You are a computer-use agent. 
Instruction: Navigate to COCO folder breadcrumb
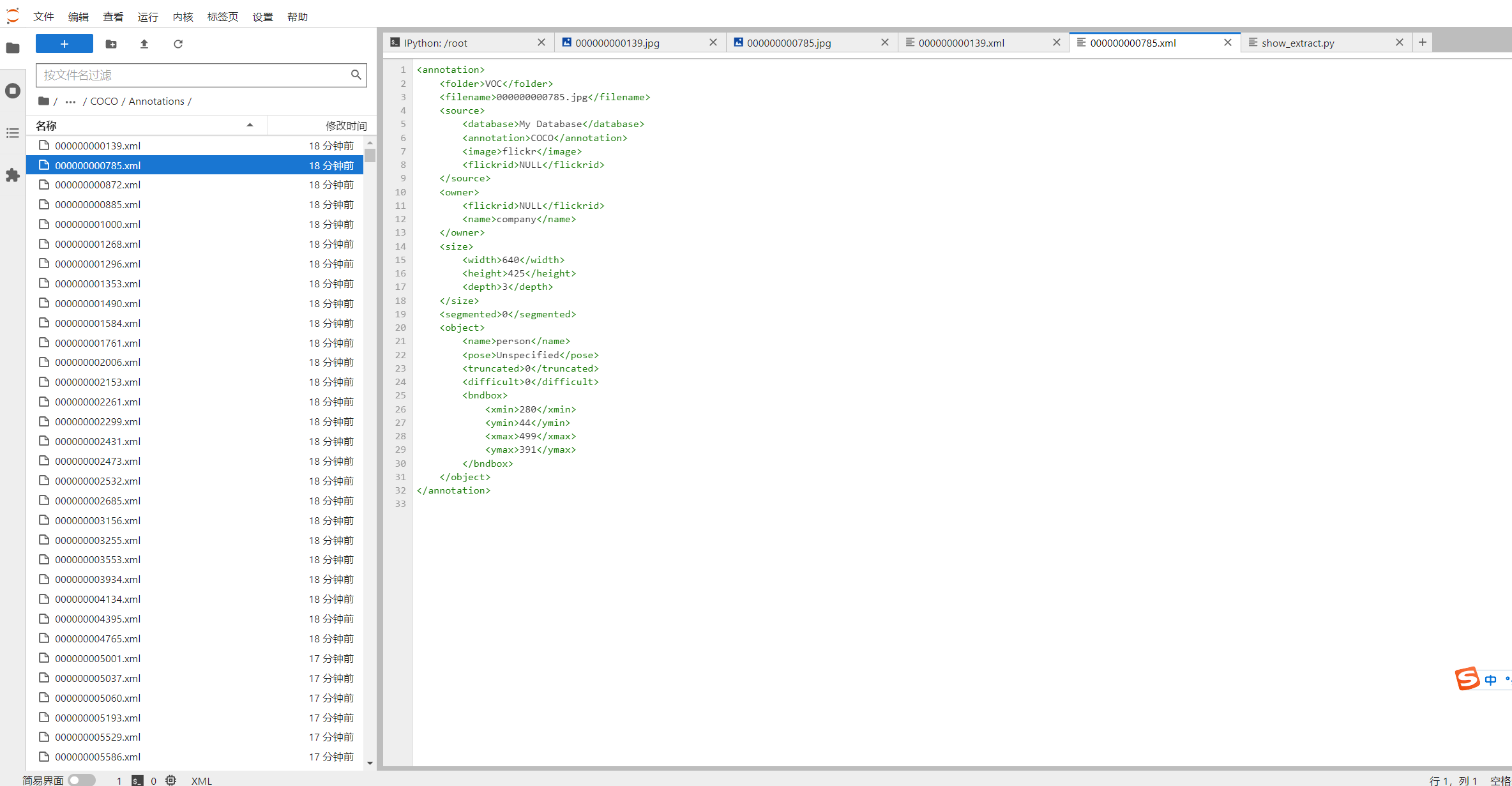tap(104, 101)
